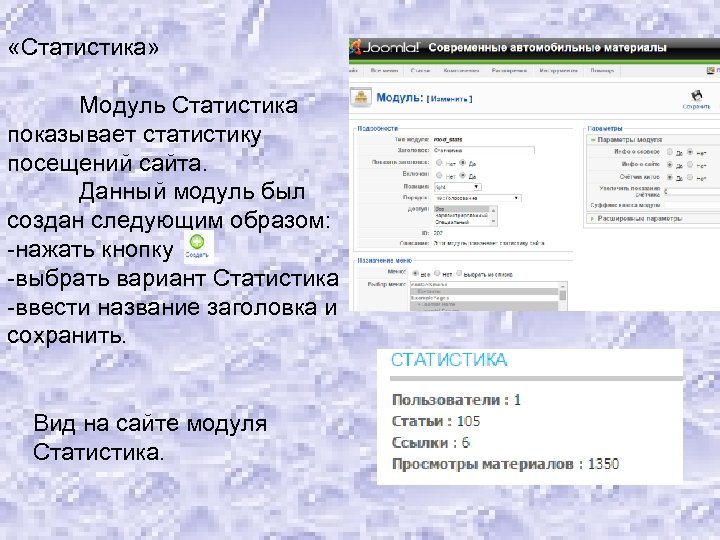
Task: Open the Позиция dropdown
Action: [458, 186]
